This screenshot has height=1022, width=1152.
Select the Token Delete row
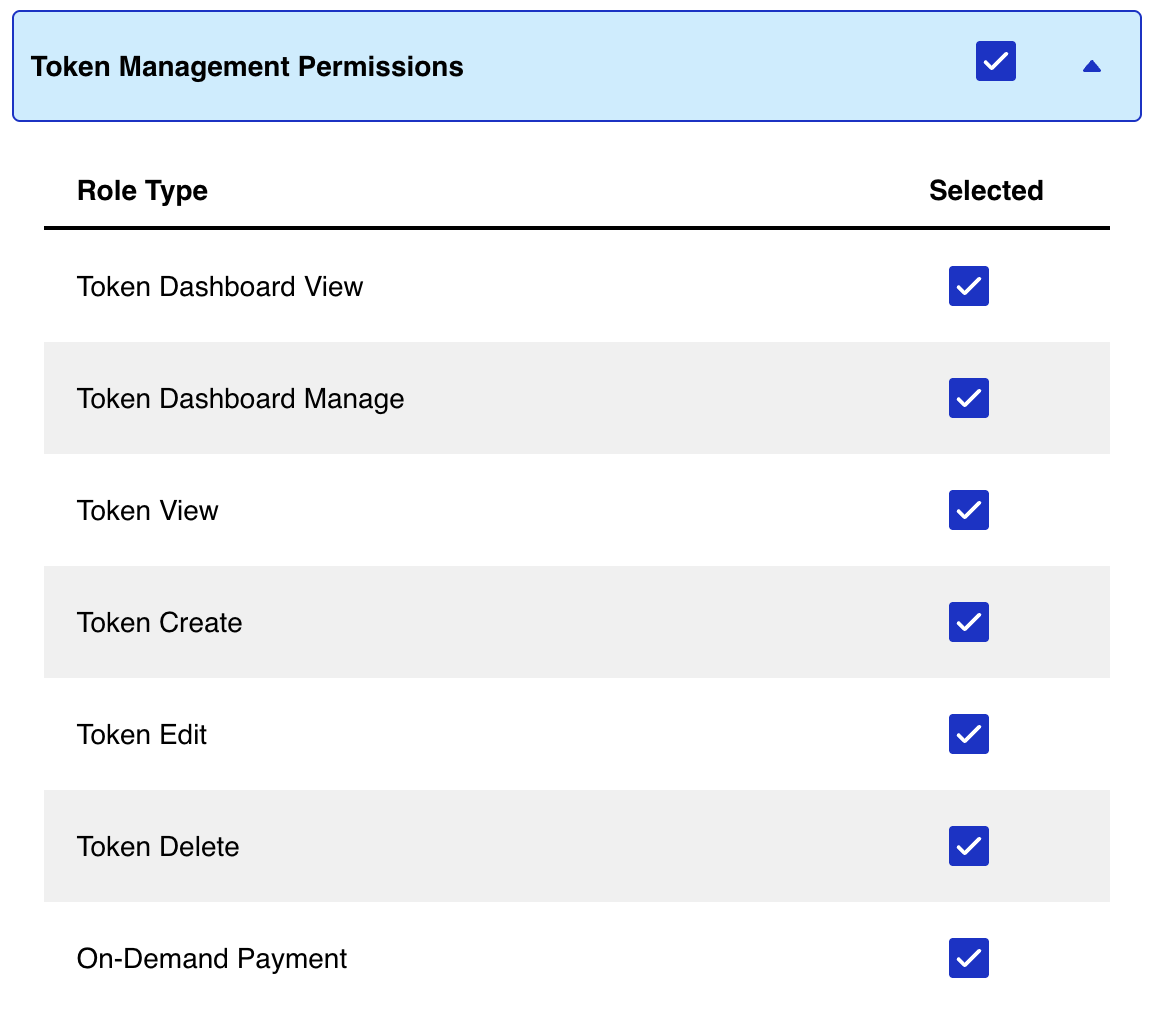pyautogui.click(x=158, y=846)
